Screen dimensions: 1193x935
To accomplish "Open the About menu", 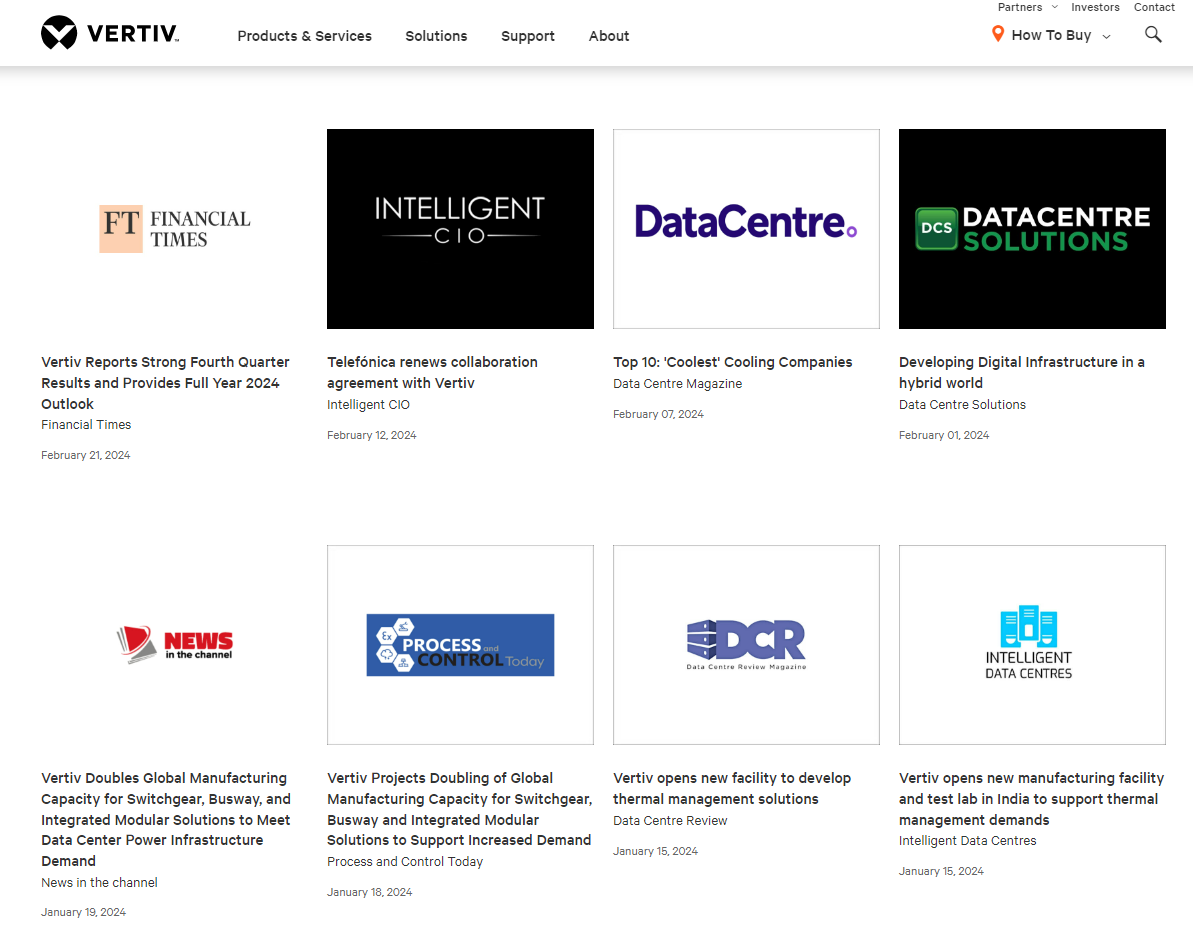I will tap(609, 36).
